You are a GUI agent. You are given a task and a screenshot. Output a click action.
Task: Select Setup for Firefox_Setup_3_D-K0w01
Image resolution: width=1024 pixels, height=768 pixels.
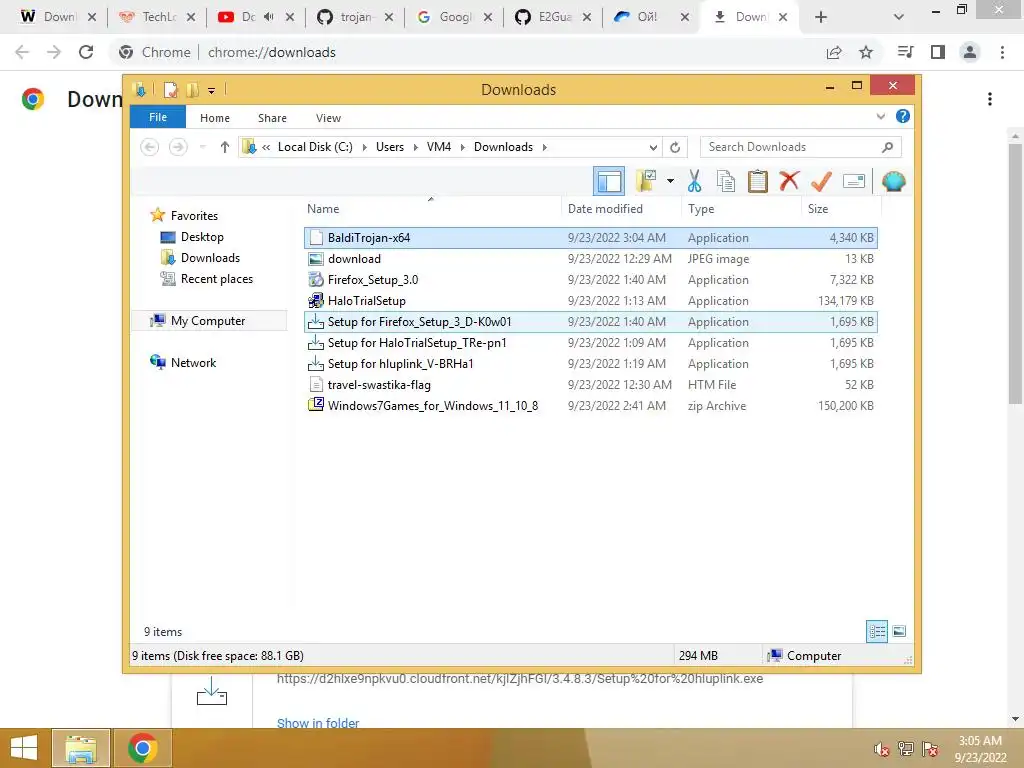tap(590, 321)
